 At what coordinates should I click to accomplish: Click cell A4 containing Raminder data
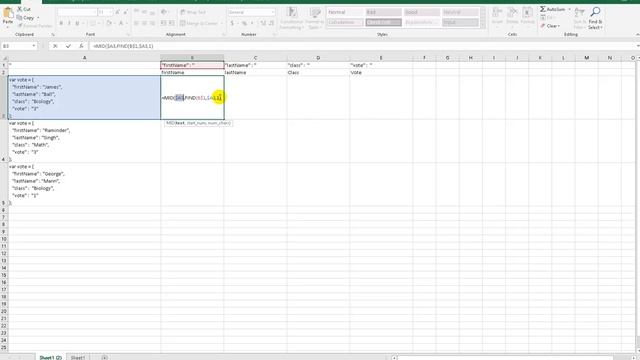click(84, 141)
